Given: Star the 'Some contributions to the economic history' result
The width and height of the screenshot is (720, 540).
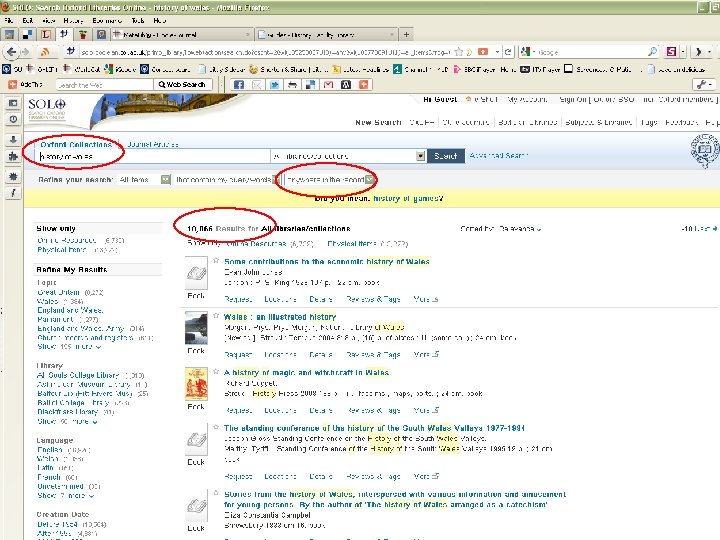Looking at the screenshot, I should (216, 260).
